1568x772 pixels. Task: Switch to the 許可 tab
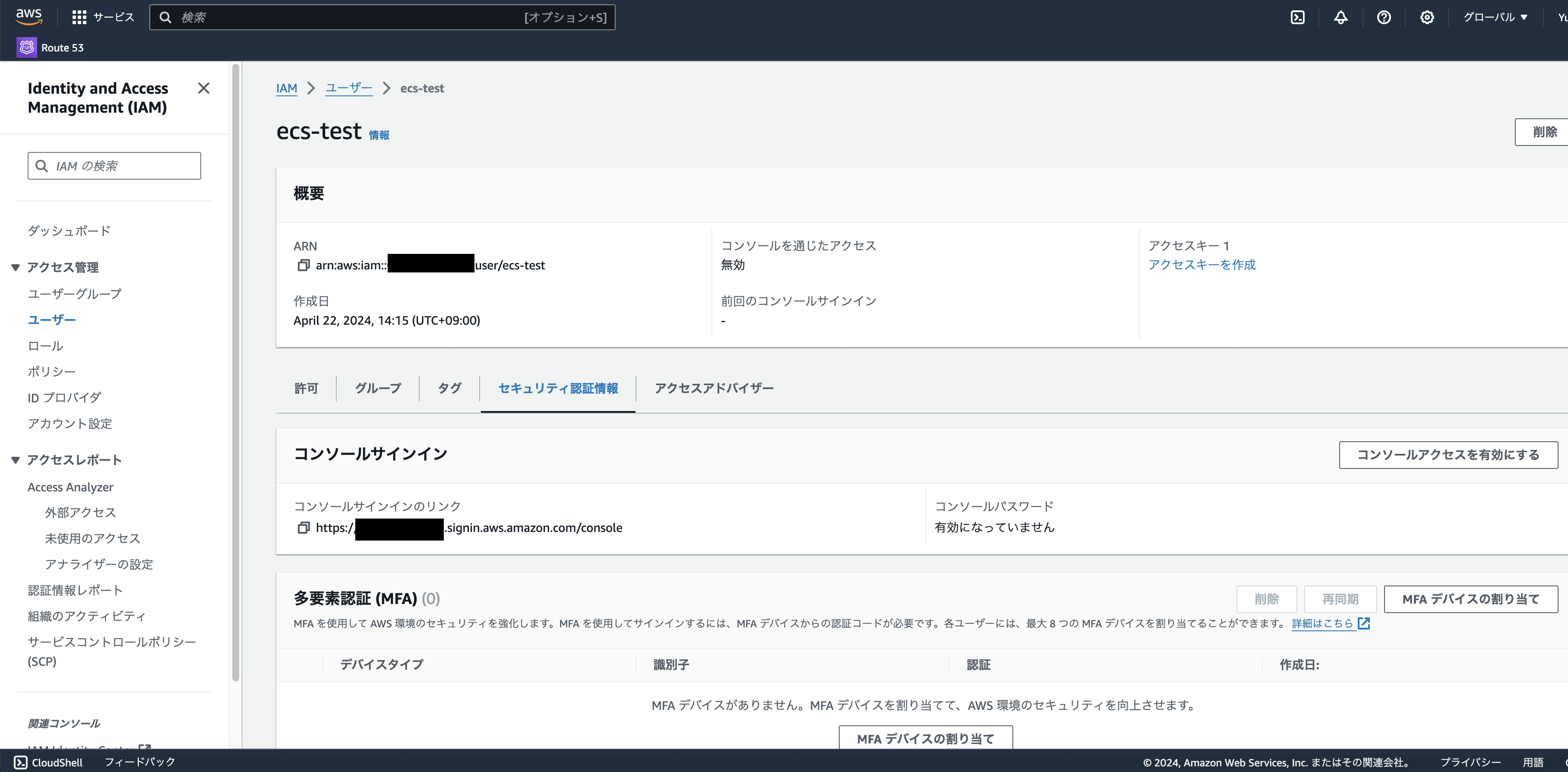(306, 389)
